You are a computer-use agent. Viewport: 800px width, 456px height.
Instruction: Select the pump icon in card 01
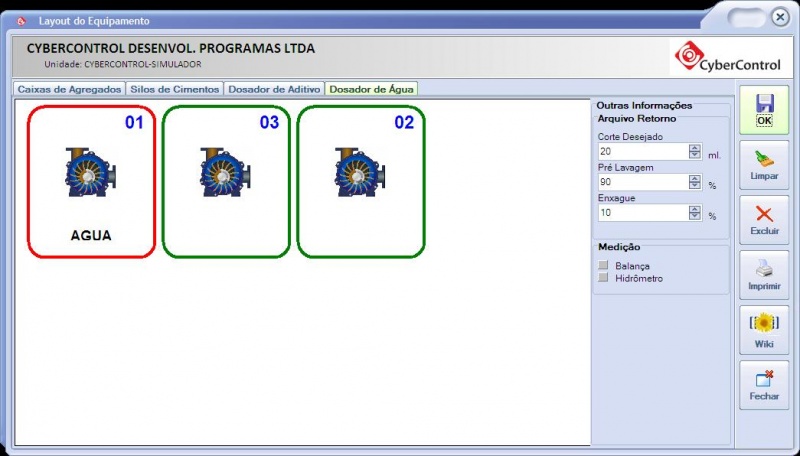(x=90, y=172)
